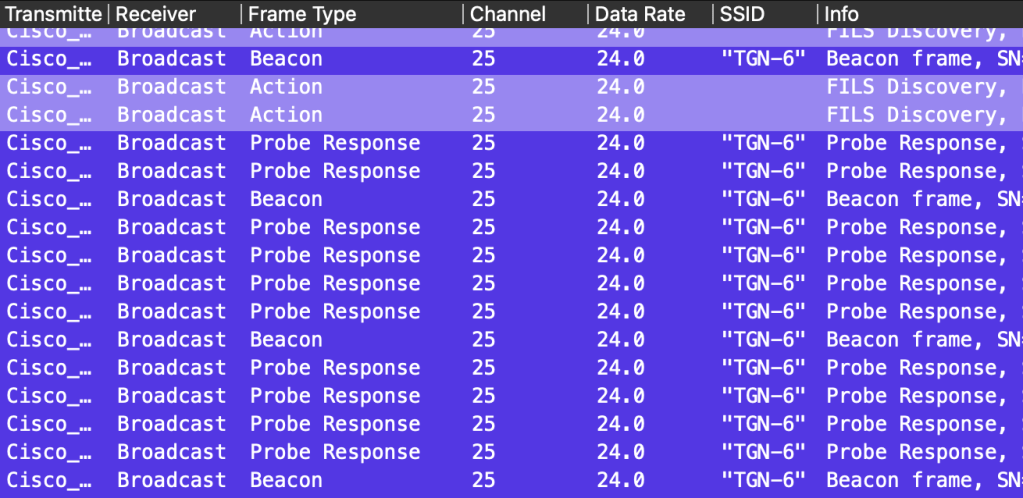Sort by the Transmitter column header

coord(54,14)
